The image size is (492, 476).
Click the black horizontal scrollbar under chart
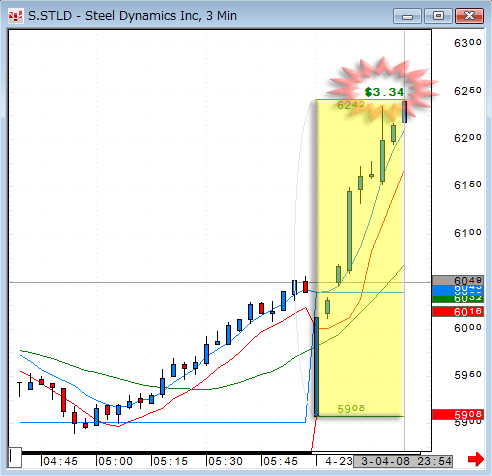[x=167, y=453]
